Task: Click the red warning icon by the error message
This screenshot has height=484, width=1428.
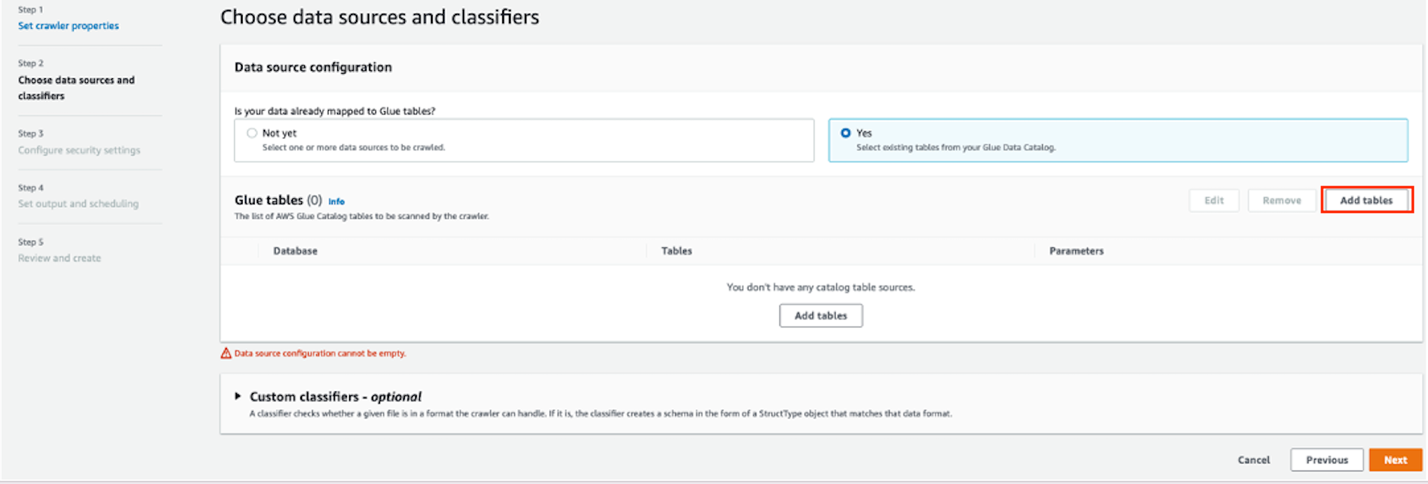Action: point(226,353)
